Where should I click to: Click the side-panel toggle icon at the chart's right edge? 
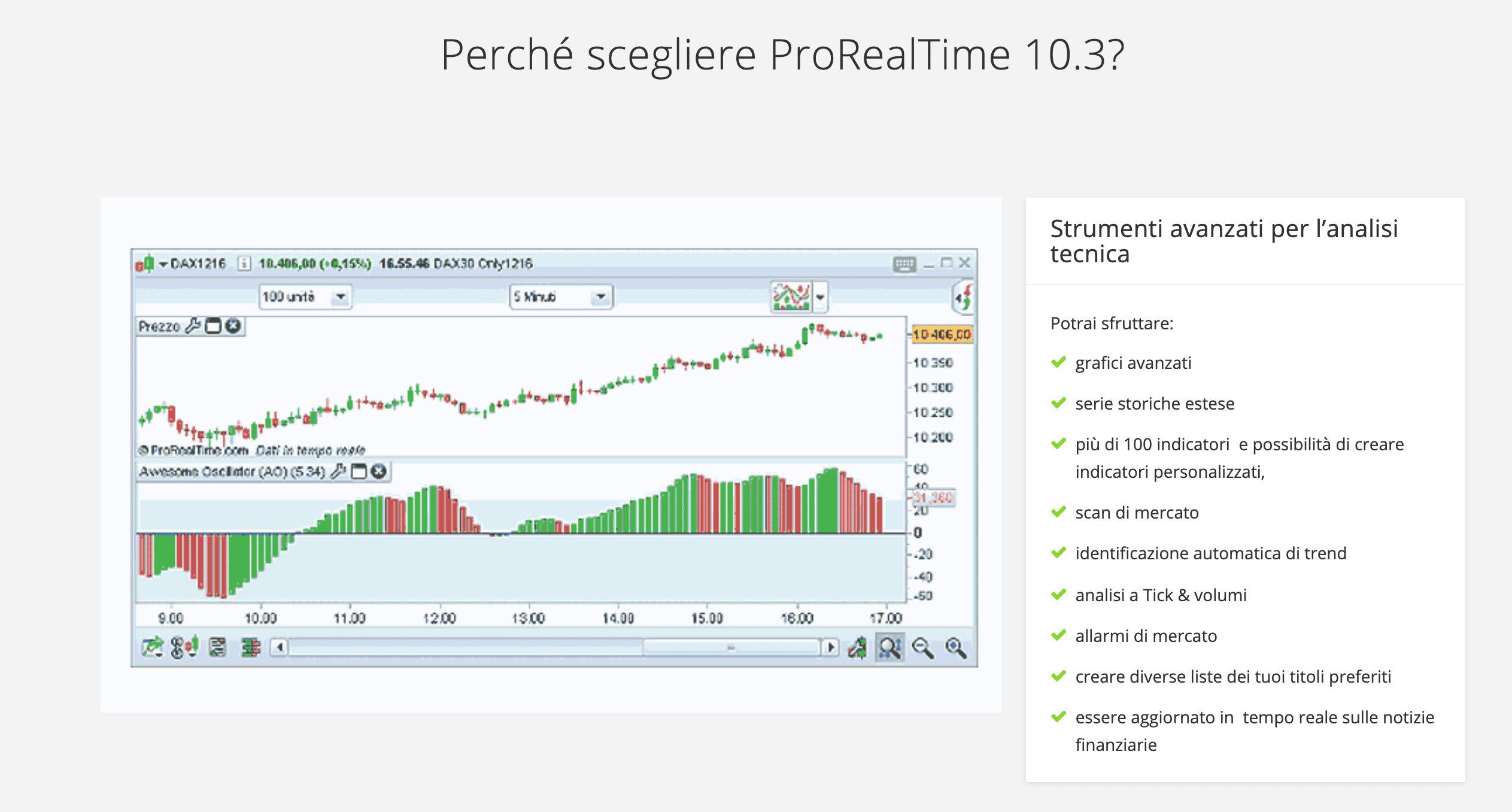point(963,298)
